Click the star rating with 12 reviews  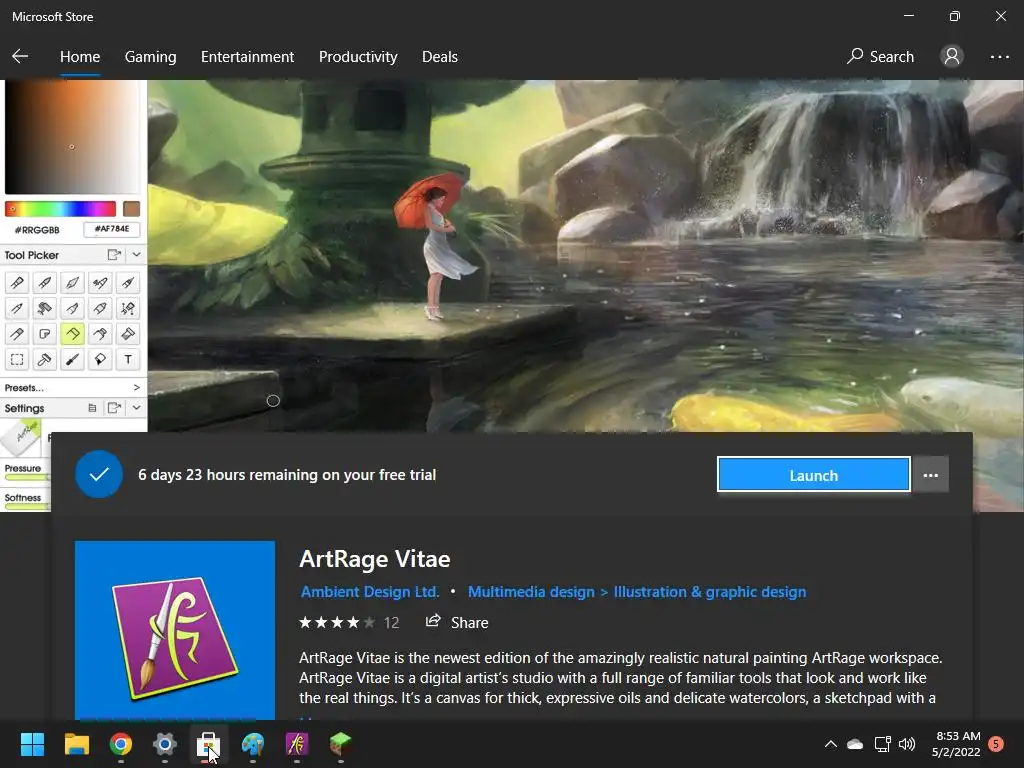(349, 622)
